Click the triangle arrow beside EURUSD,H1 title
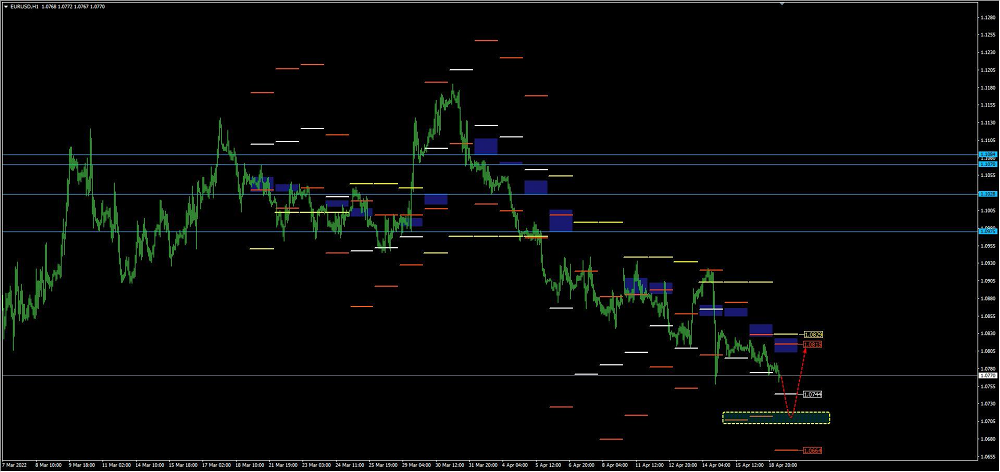Image resolution: width=1000 pixels, height=472 pixels. point(5,6)
